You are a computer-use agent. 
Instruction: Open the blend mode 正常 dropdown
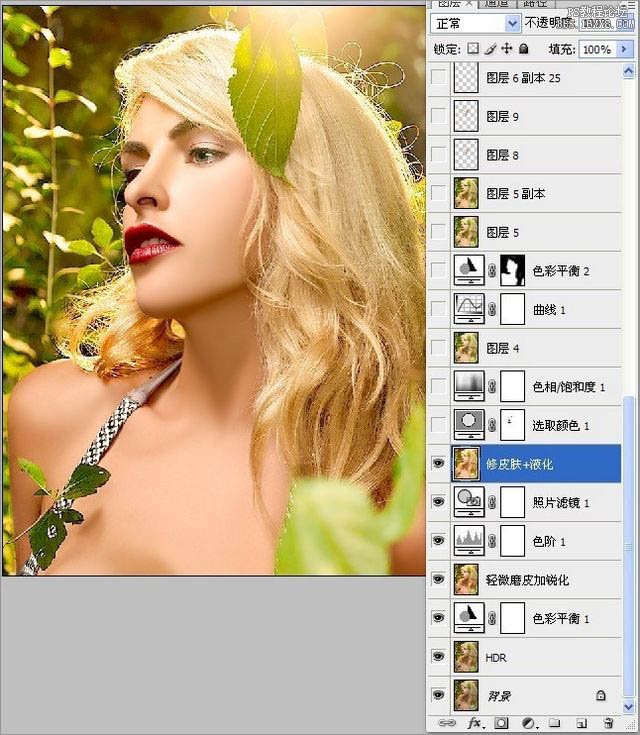point(475,23)
